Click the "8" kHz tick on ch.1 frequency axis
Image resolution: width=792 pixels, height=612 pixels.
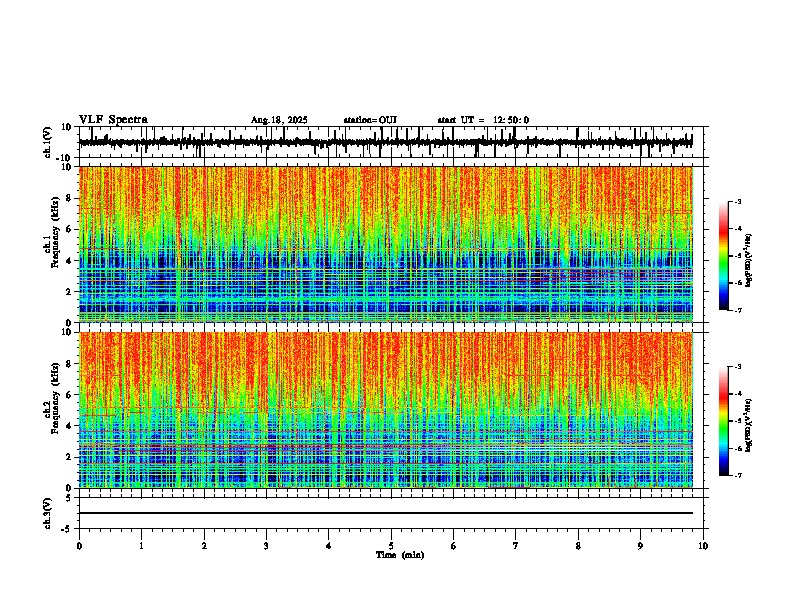pyautogui.click(x=70, y=198)
